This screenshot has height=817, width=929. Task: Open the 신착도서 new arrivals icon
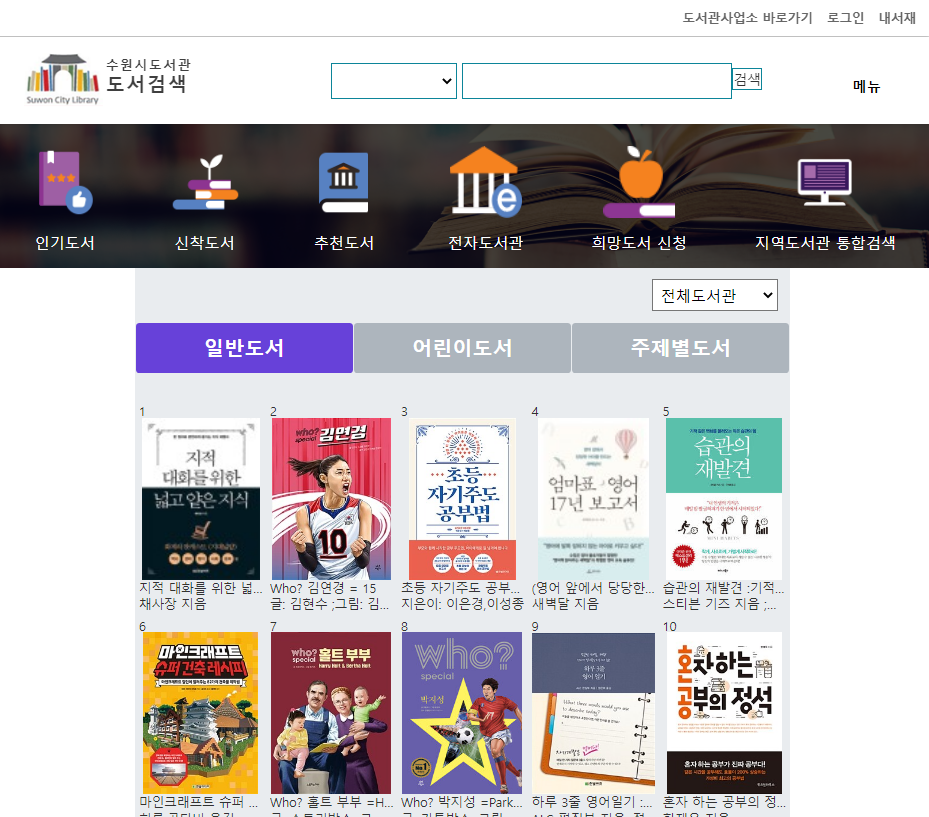pos(205,182)
